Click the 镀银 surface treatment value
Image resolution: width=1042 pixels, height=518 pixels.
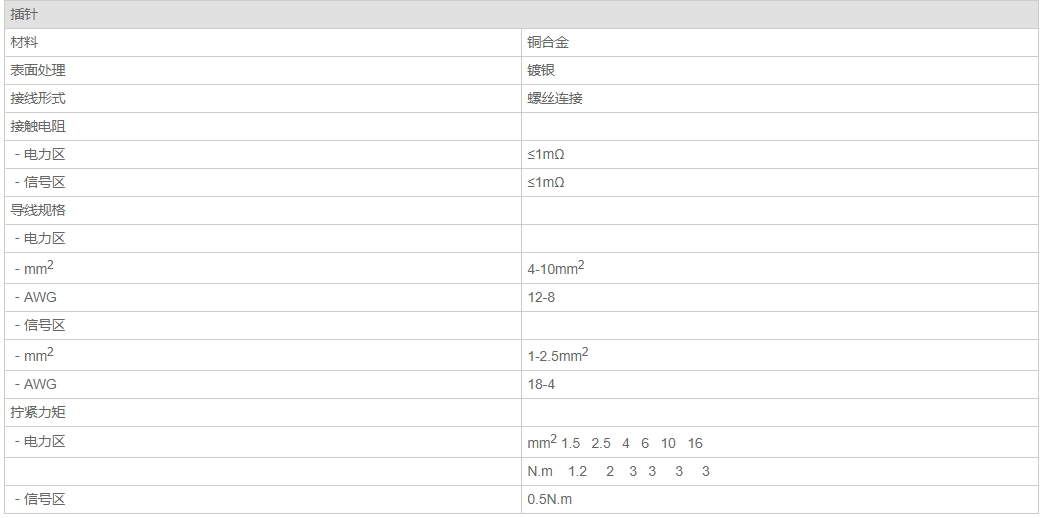pos(541,71)
